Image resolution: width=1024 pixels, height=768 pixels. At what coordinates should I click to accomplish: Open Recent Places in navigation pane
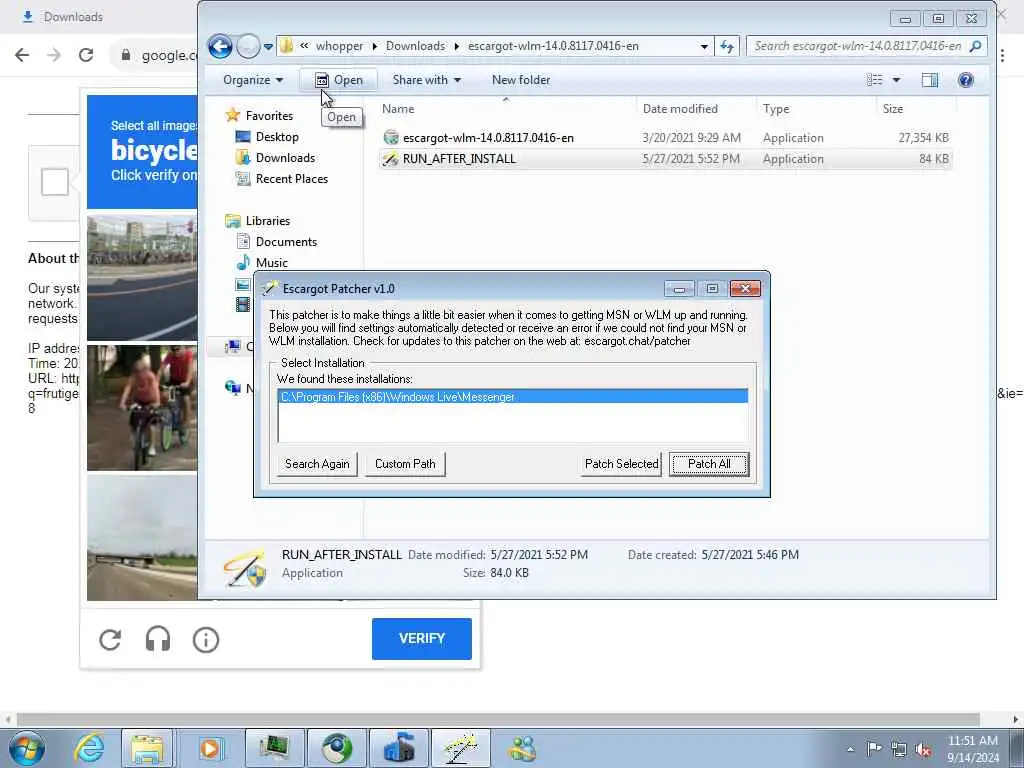tap(291, 178)
